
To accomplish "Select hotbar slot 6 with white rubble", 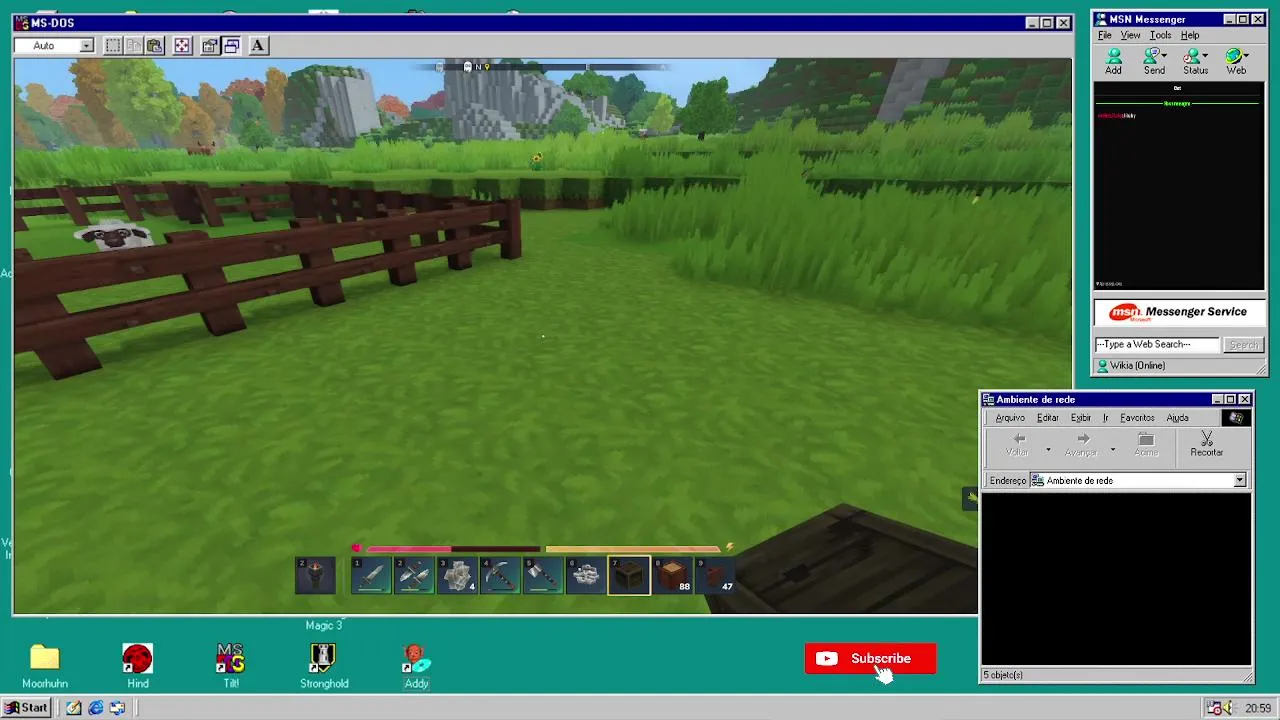I will 586,575.
